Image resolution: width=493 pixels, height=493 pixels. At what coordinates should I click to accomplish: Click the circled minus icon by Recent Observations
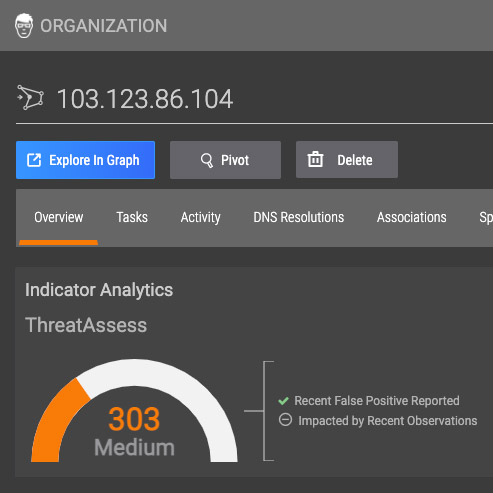click(x=285, y=420)
